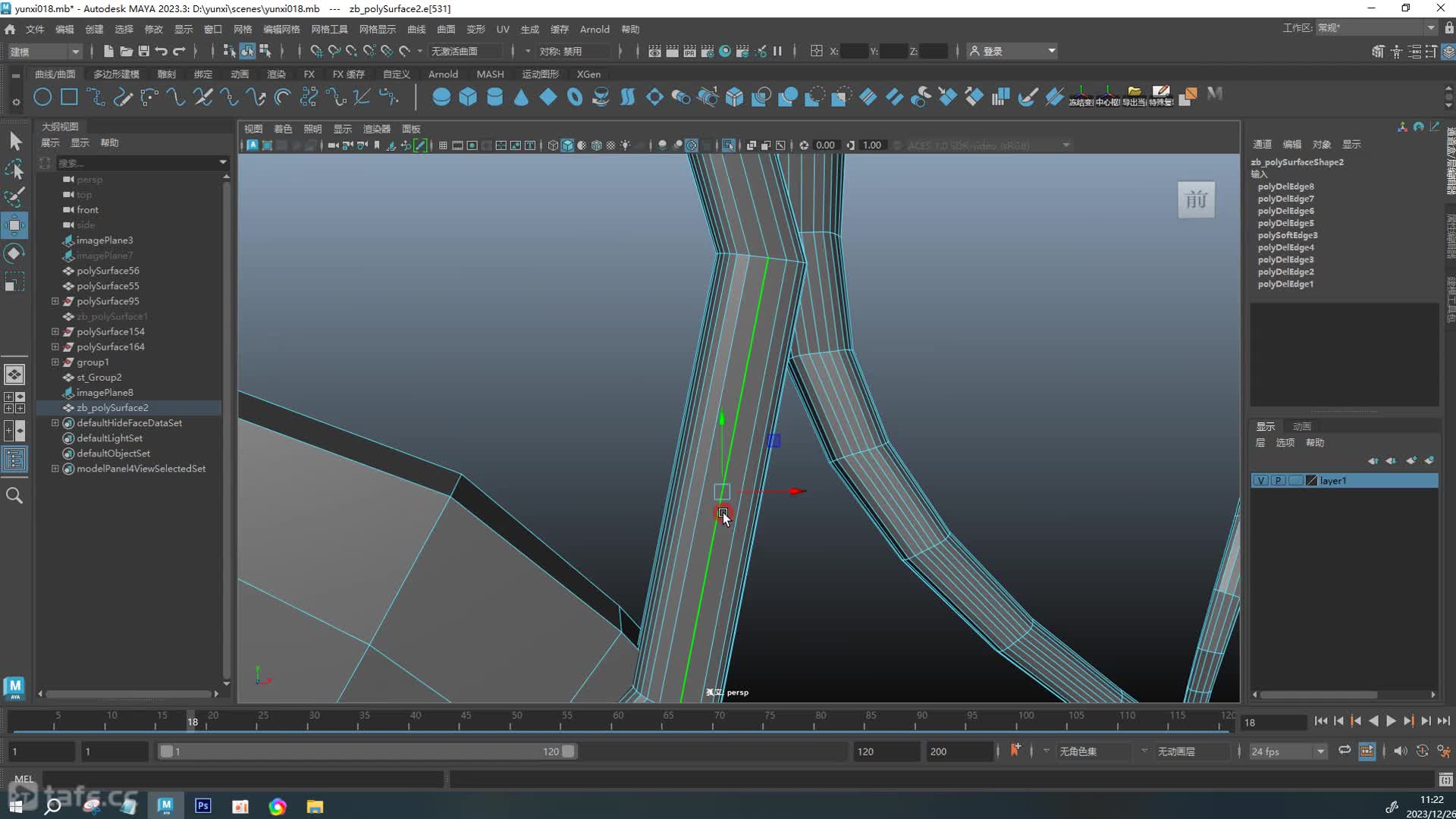Image resolution: width=1456 pixels, height=819 pixels.
Task: Open the Photoshop taskbar icon
Action: click(x=202, y=805)
